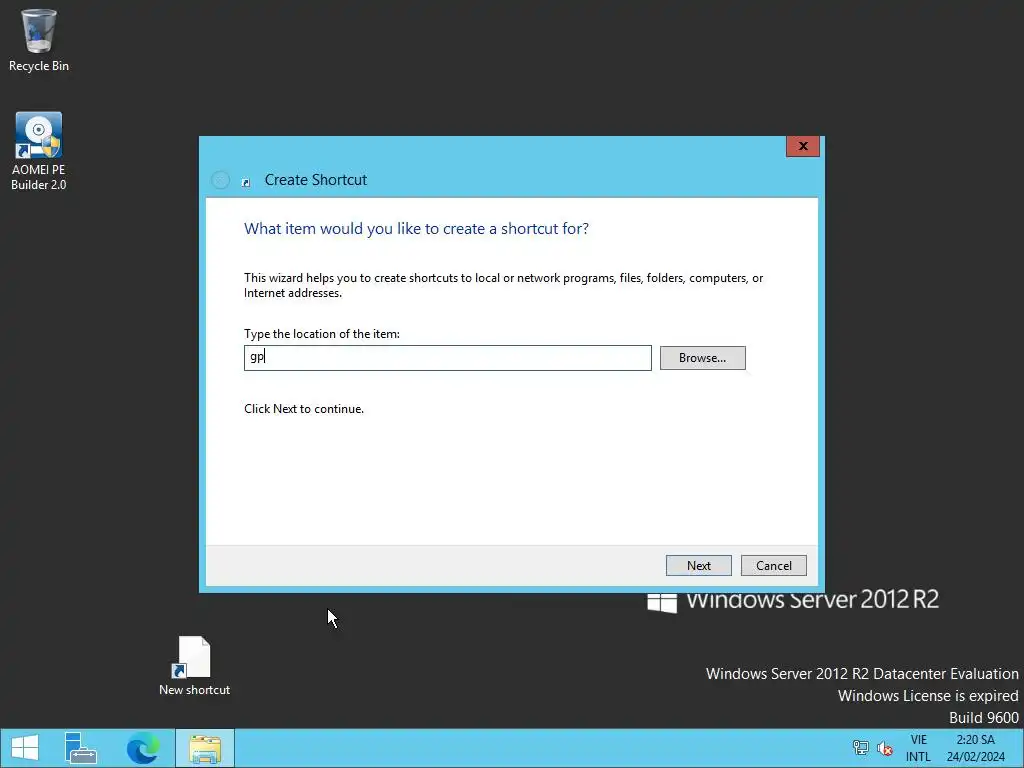Open File Explorer from the taskbar
This screenshot has width=1024, height=768.
[x=205, y=748]
